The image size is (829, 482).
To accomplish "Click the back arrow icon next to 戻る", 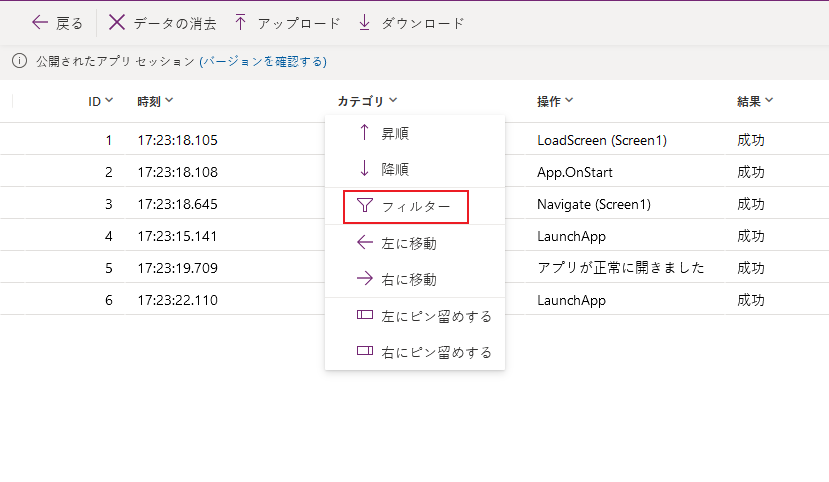I will pos(40,22).
